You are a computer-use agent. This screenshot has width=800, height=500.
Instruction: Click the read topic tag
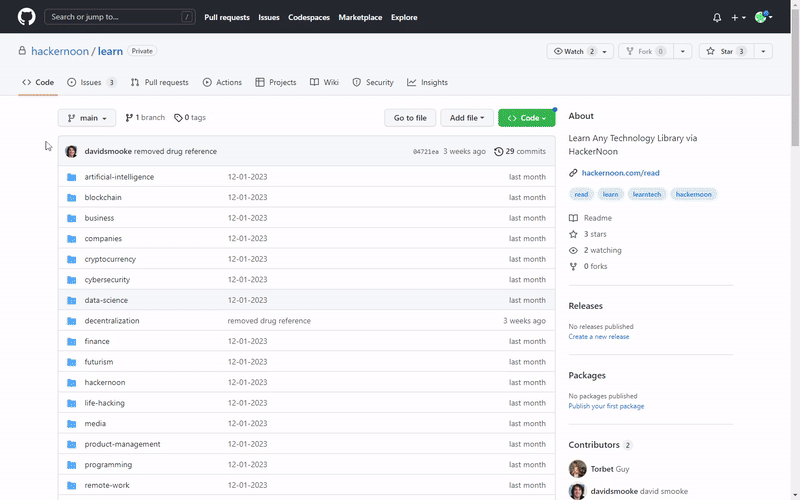(x=581, y=194)
